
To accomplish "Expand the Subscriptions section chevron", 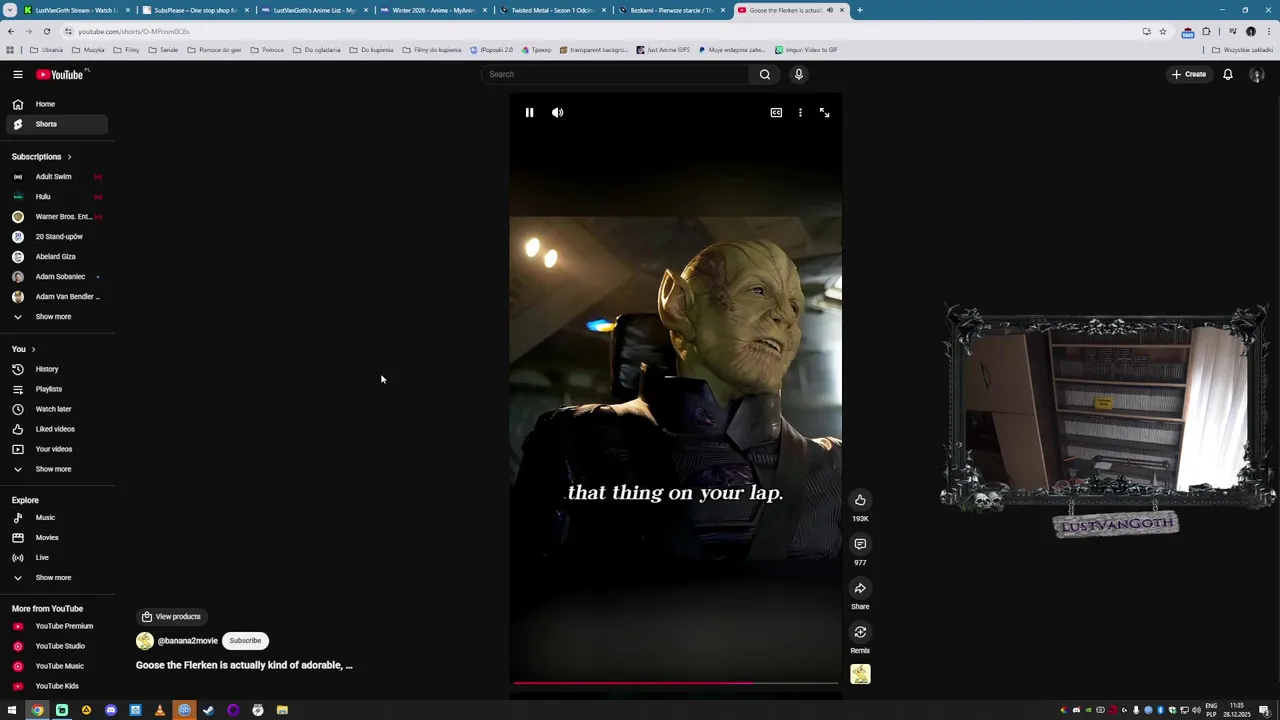I will 69,157.
